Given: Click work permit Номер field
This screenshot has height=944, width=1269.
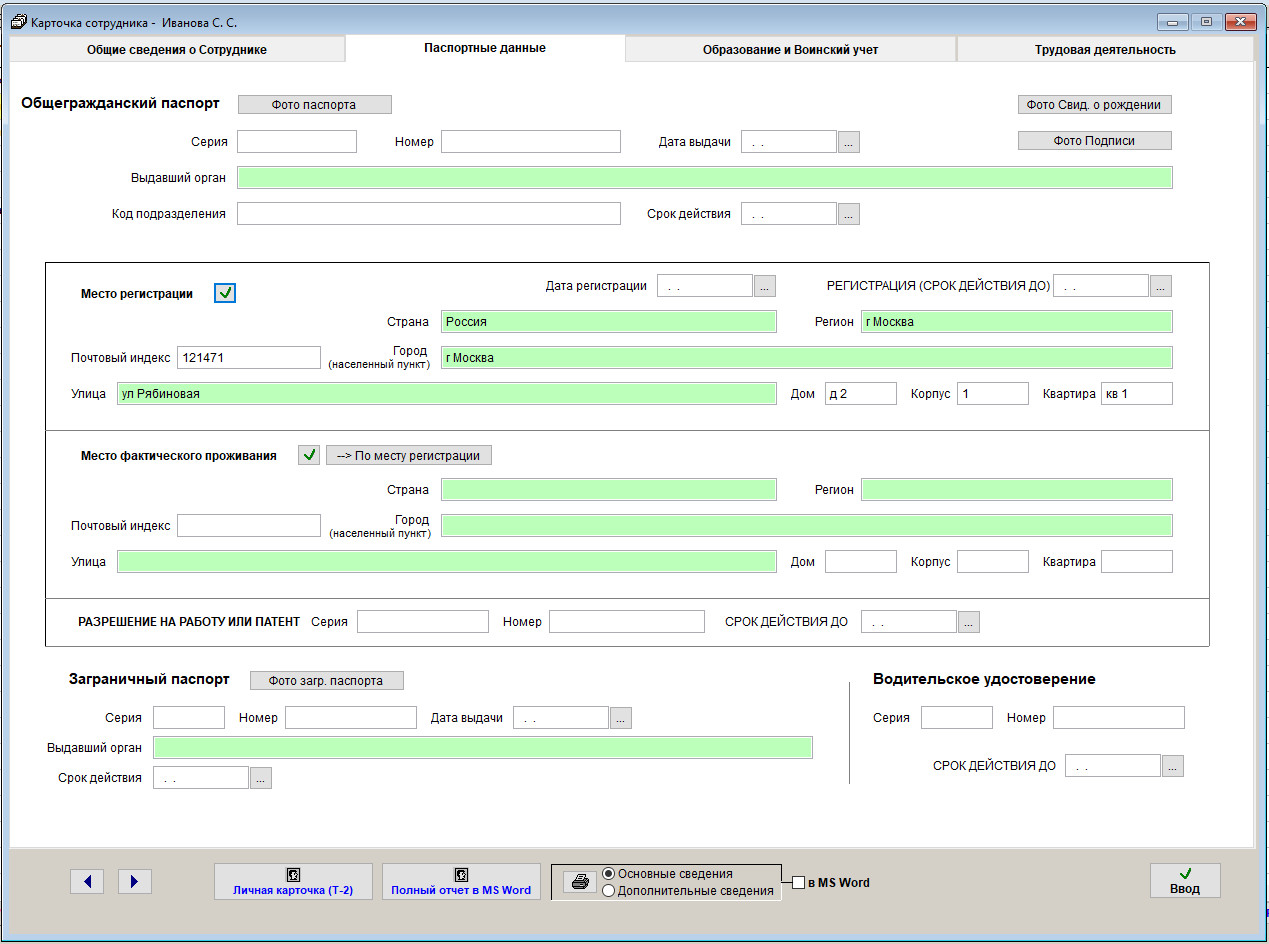Looking at the screenshot, I should tap(627, 621).
